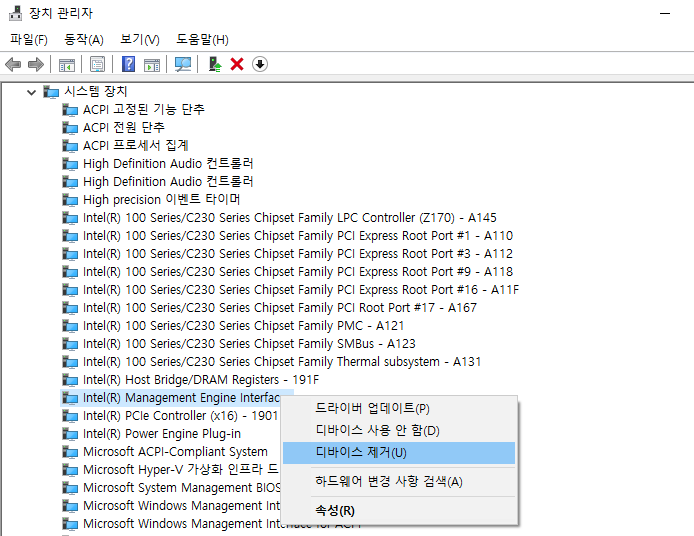694x536 pixels.
Task: Select 디바이스 제거(U) in context menu
Action: click(399, 453)
